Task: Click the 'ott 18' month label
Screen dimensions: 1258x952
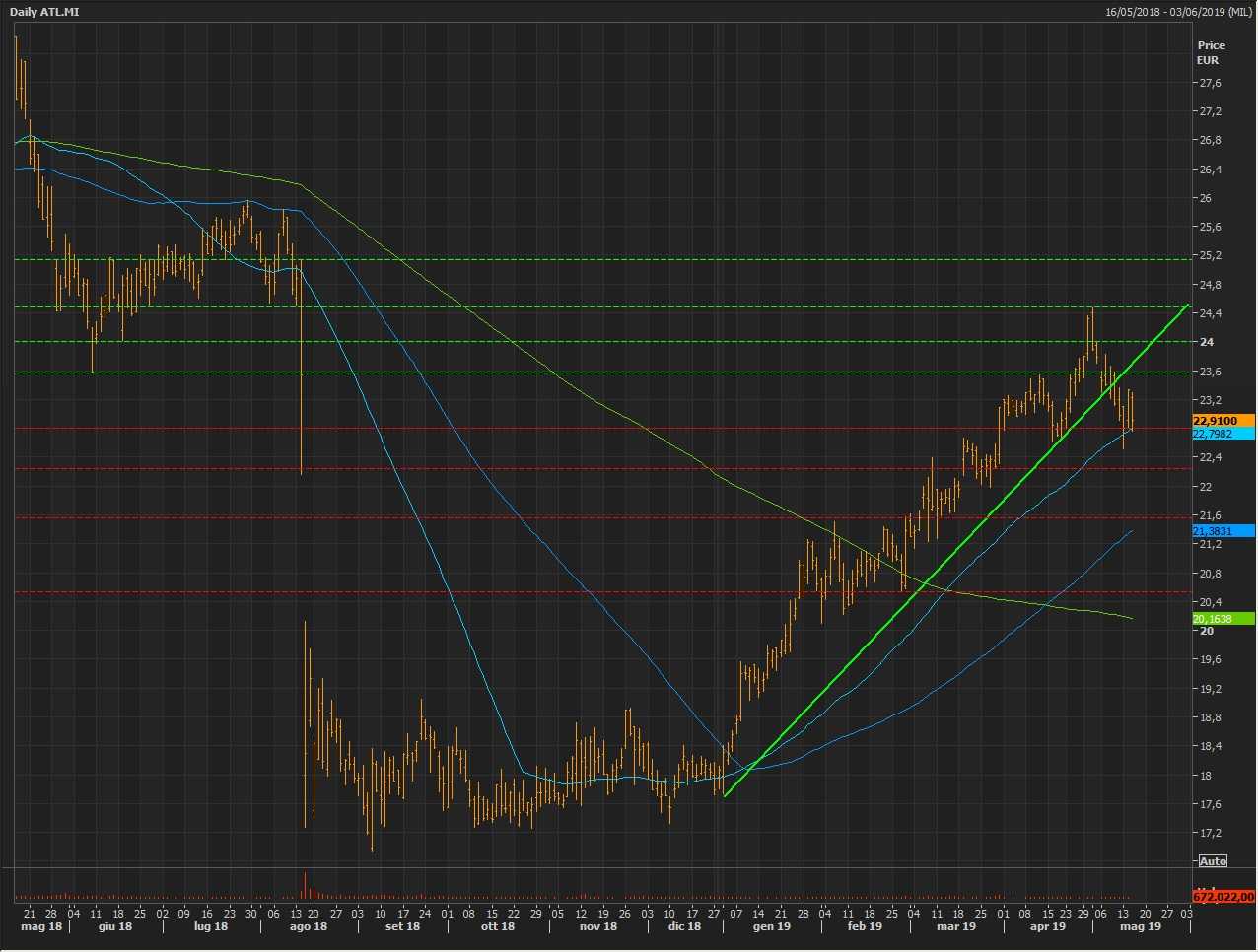Action: point(497,926)
